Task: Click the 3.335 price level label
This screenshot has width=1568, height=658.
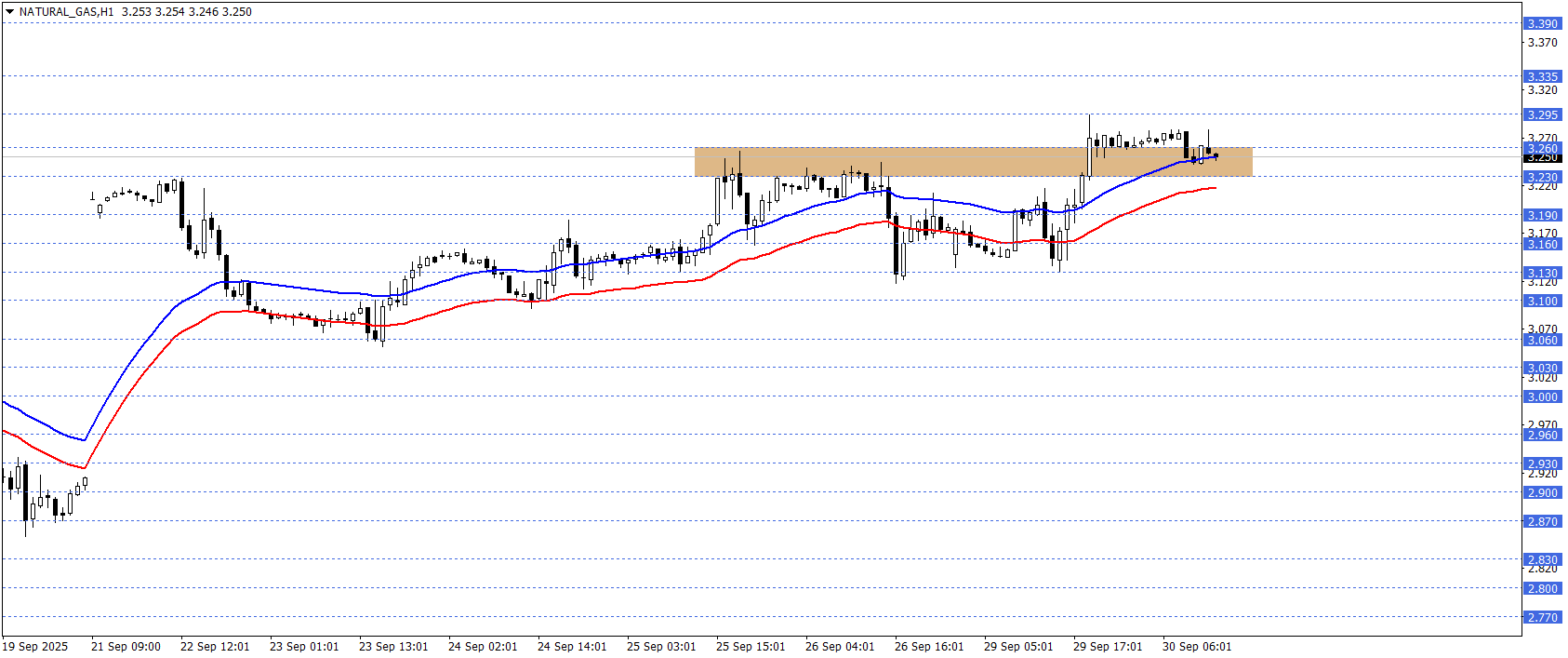Action: pos(1542,76)
